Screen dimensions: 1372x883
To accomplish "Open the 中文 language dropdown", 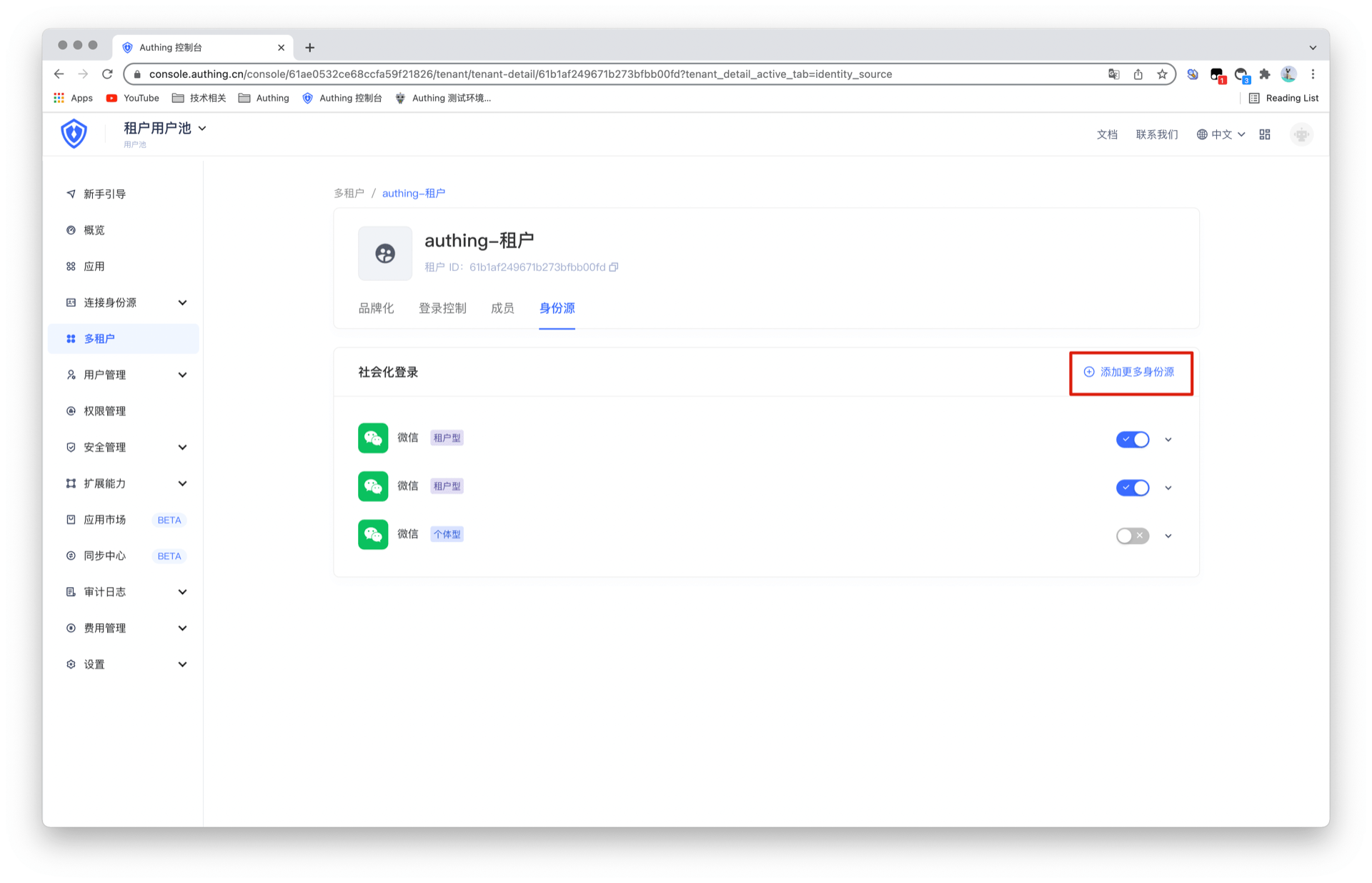I will [1221, 134].
